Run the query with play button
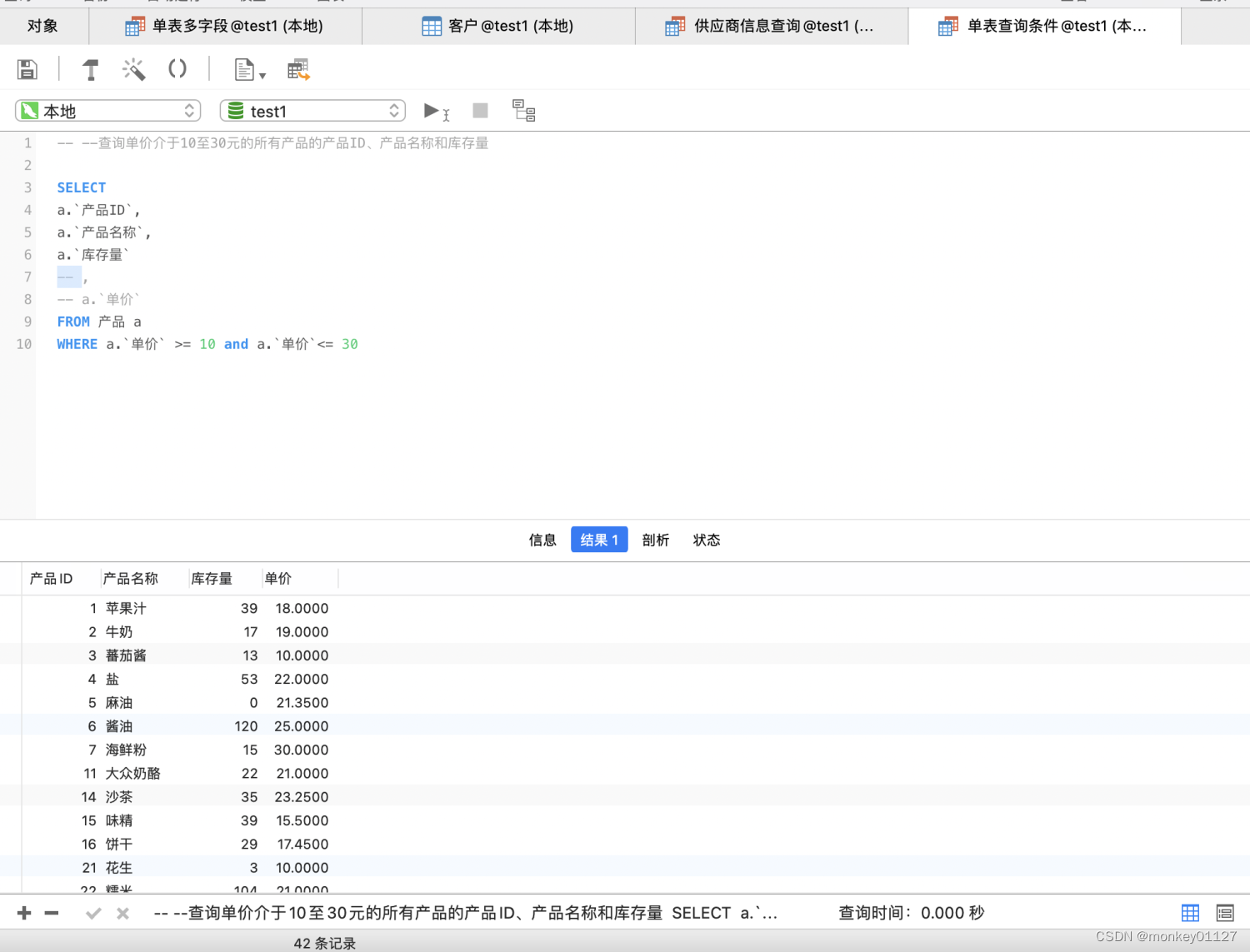Image resolution: width=1250 pixels, height=952 pixels. (436, 111)
